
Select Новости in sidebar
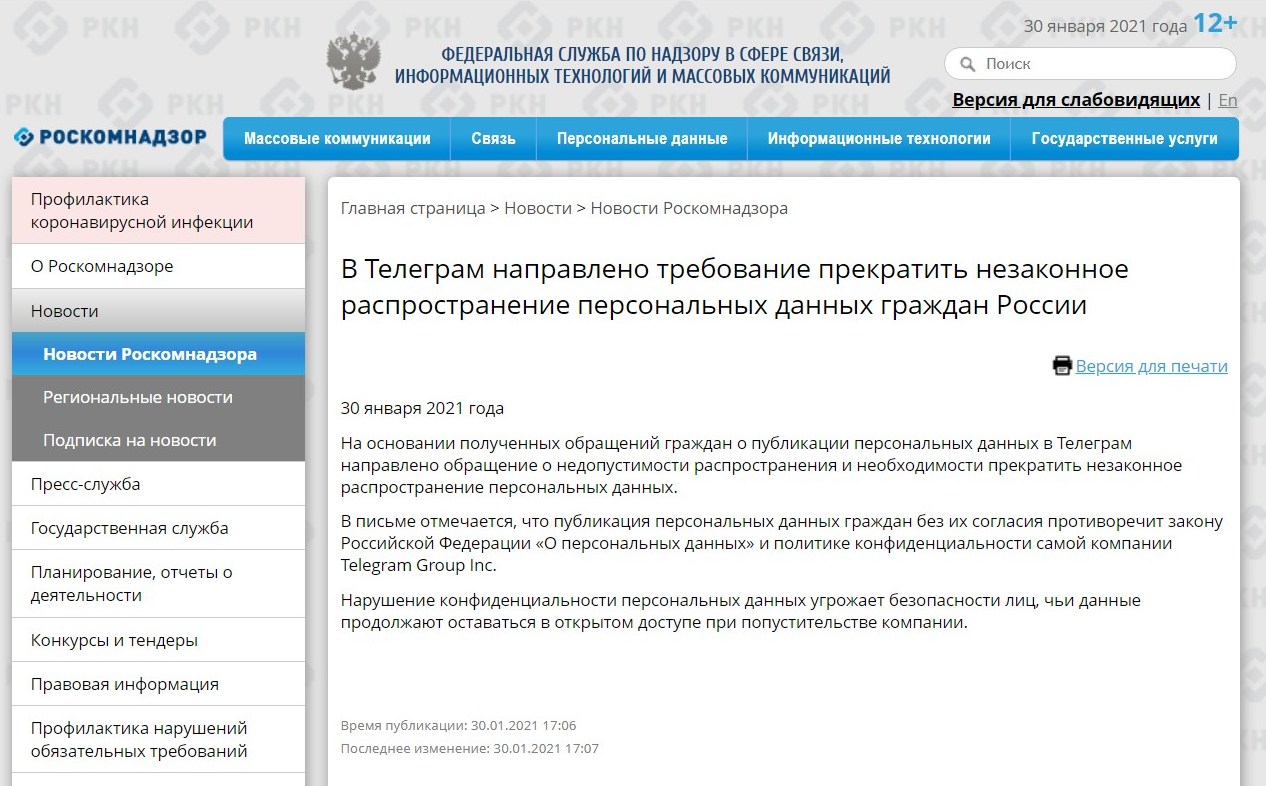[158, 311]
